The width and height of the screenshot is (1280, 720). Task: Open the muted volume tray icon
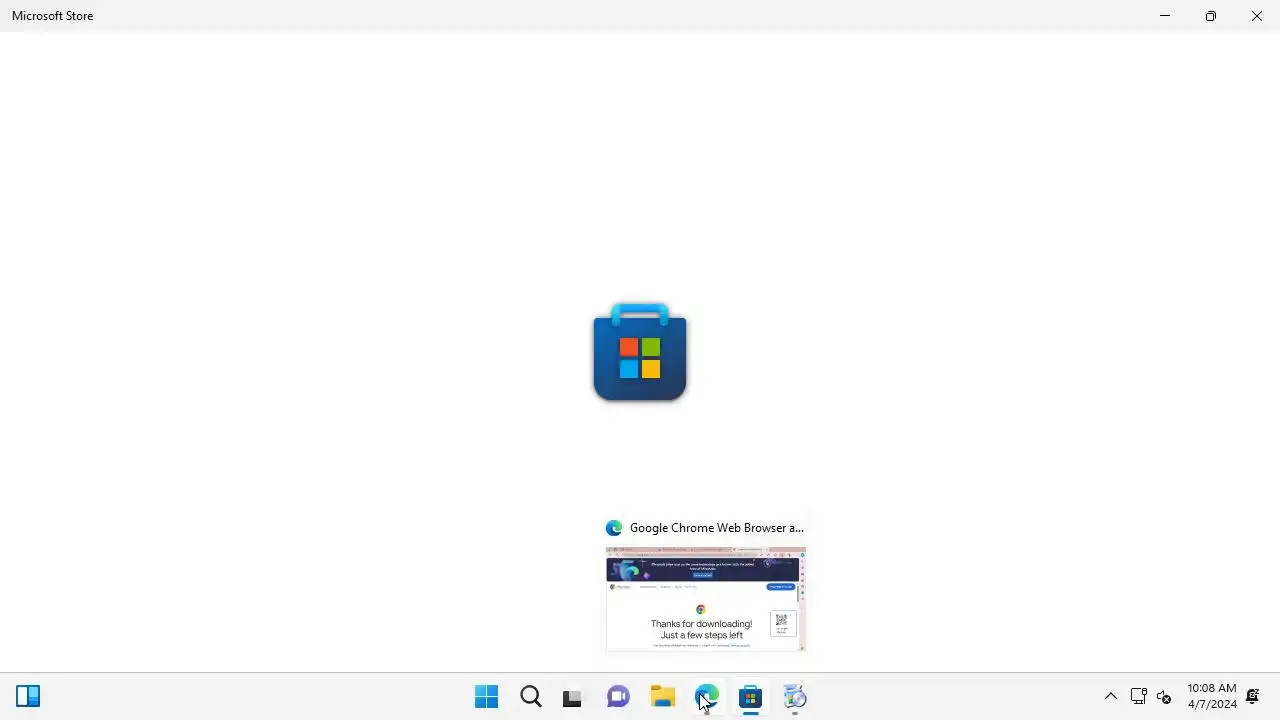pos(1164,696)
